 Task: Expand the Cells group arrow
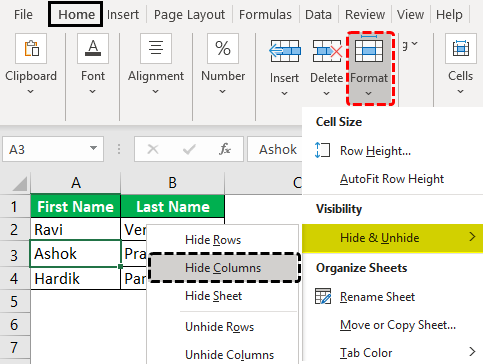[460, 91]
